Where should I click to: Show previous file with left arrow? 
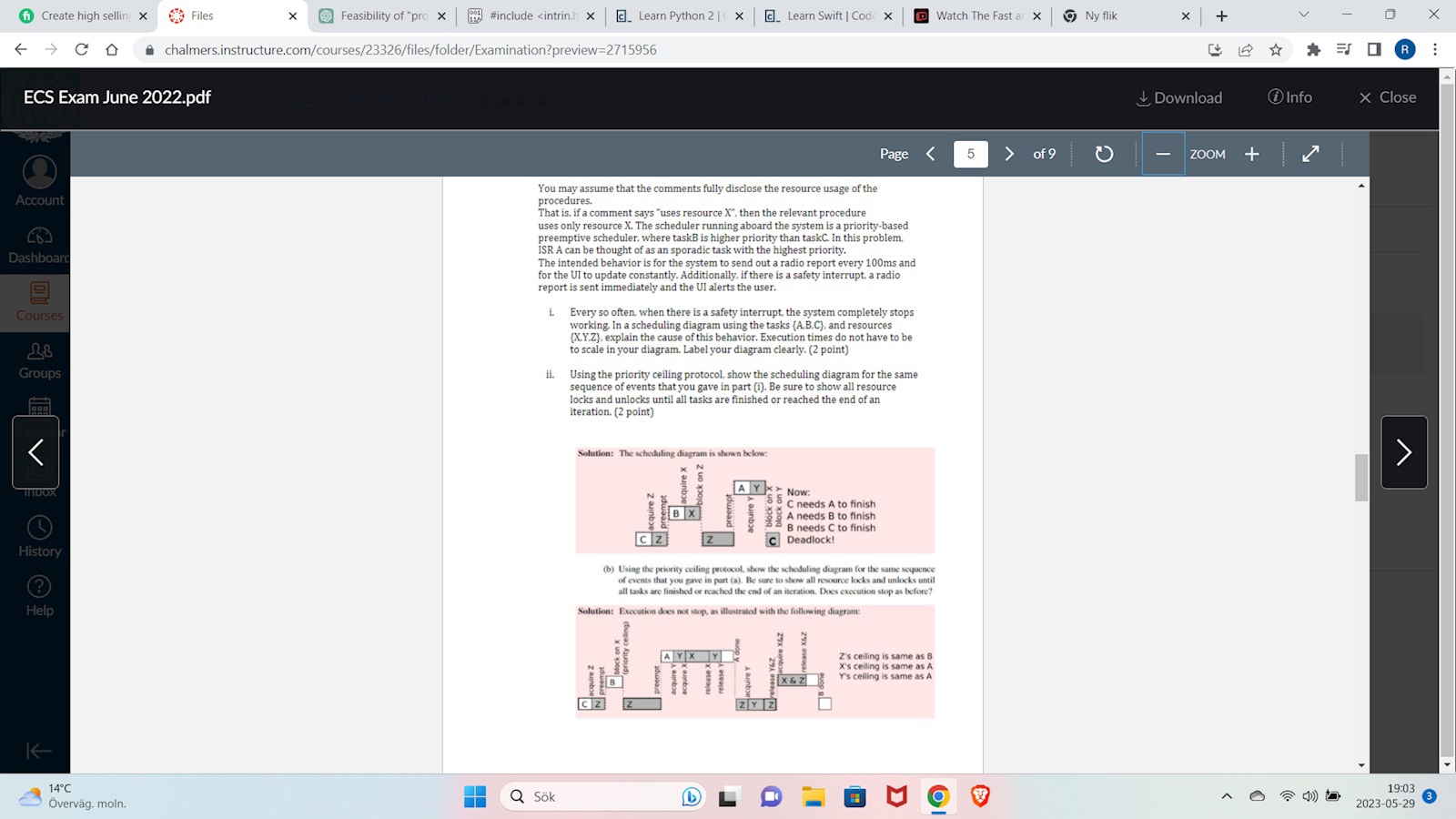tap(35, 452)
